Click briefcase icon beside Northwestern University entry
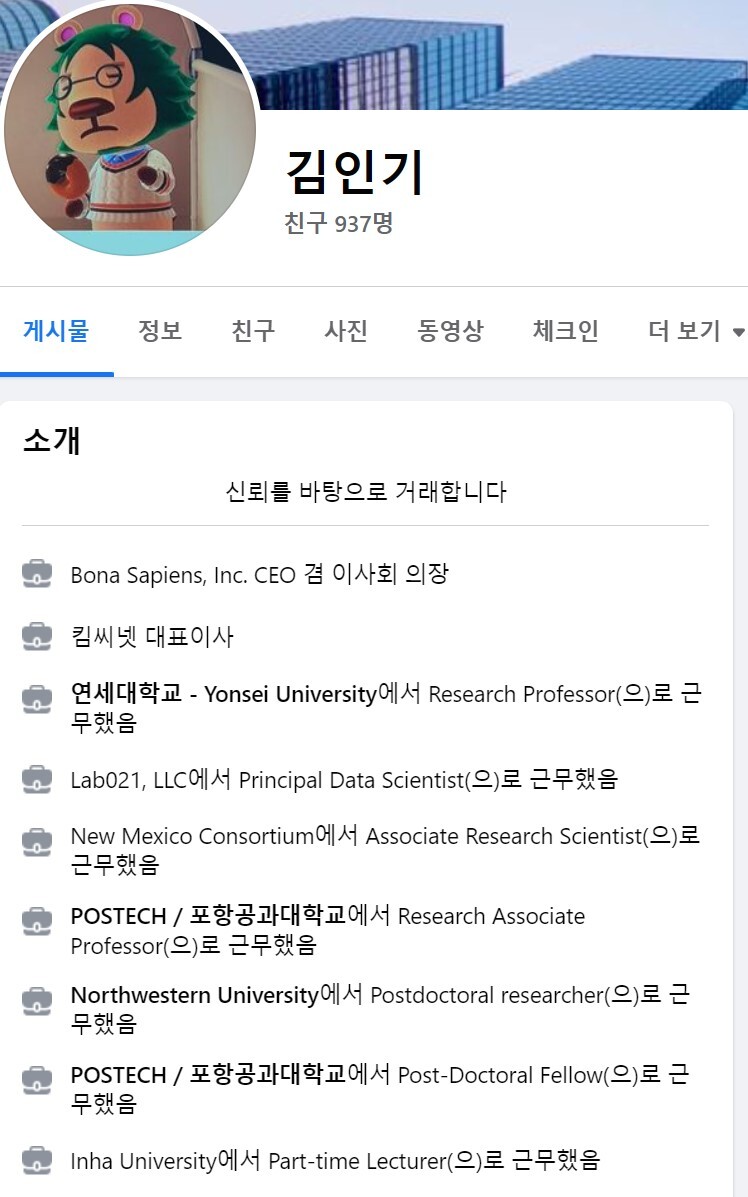Viewport: 748px width, 1197px height. click(x=37, y=1000)
